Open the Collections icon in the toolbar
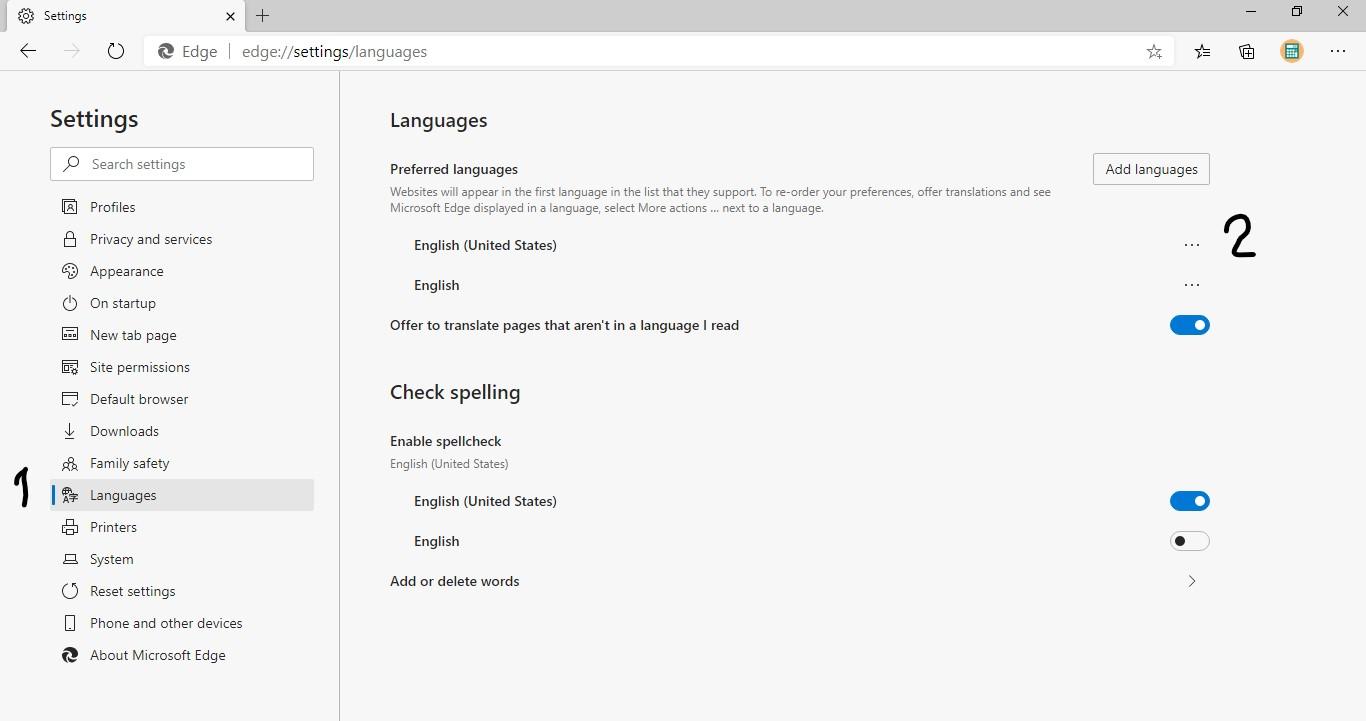This screenshot has height=721, width=1366. click(x=1246, y=52)
